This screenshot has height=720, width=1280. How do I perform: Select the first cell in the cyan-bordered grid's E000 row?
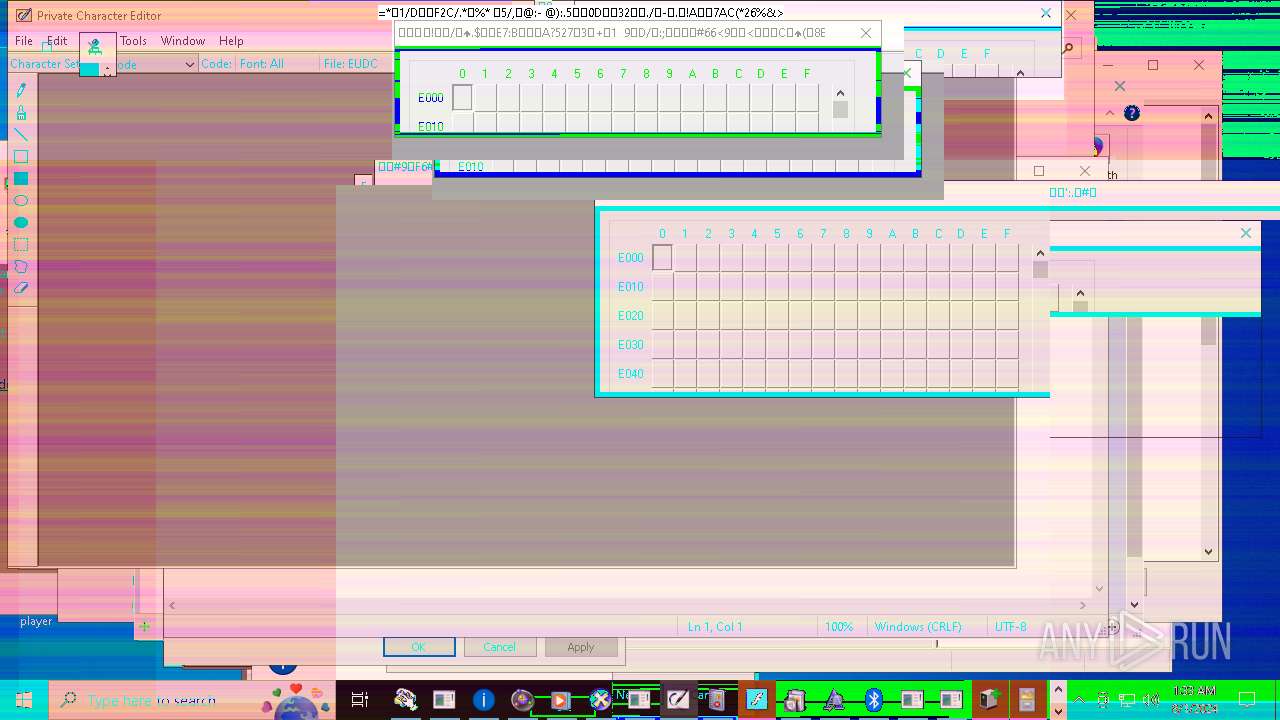click(662, 257)
